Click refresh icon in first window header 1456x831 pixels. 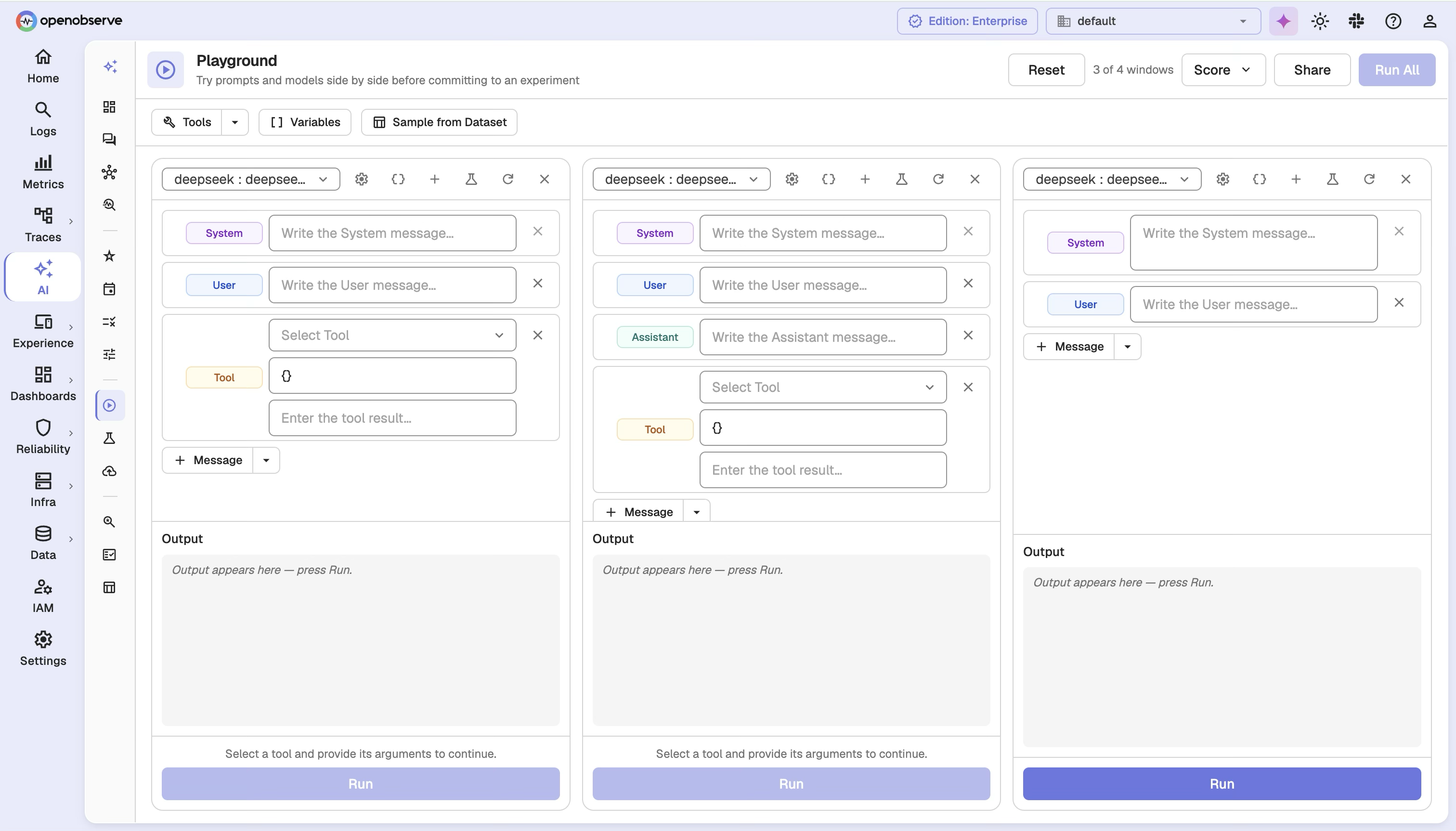point(507,179)
